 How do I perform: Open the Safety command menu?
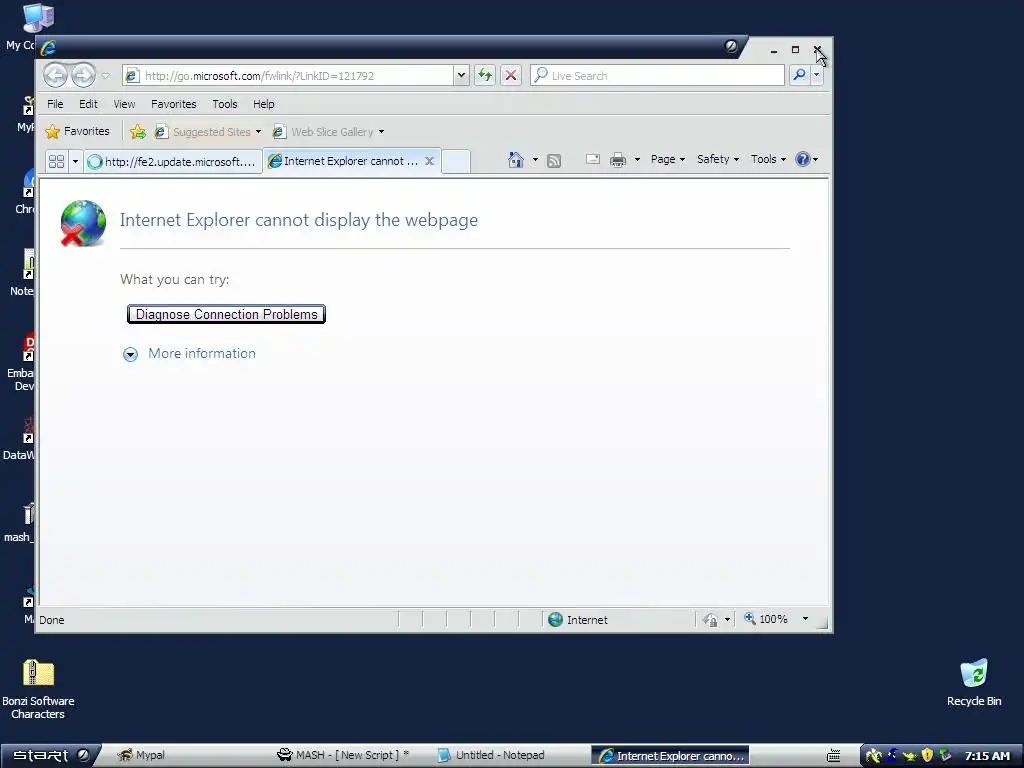click(x=718, y=159)
